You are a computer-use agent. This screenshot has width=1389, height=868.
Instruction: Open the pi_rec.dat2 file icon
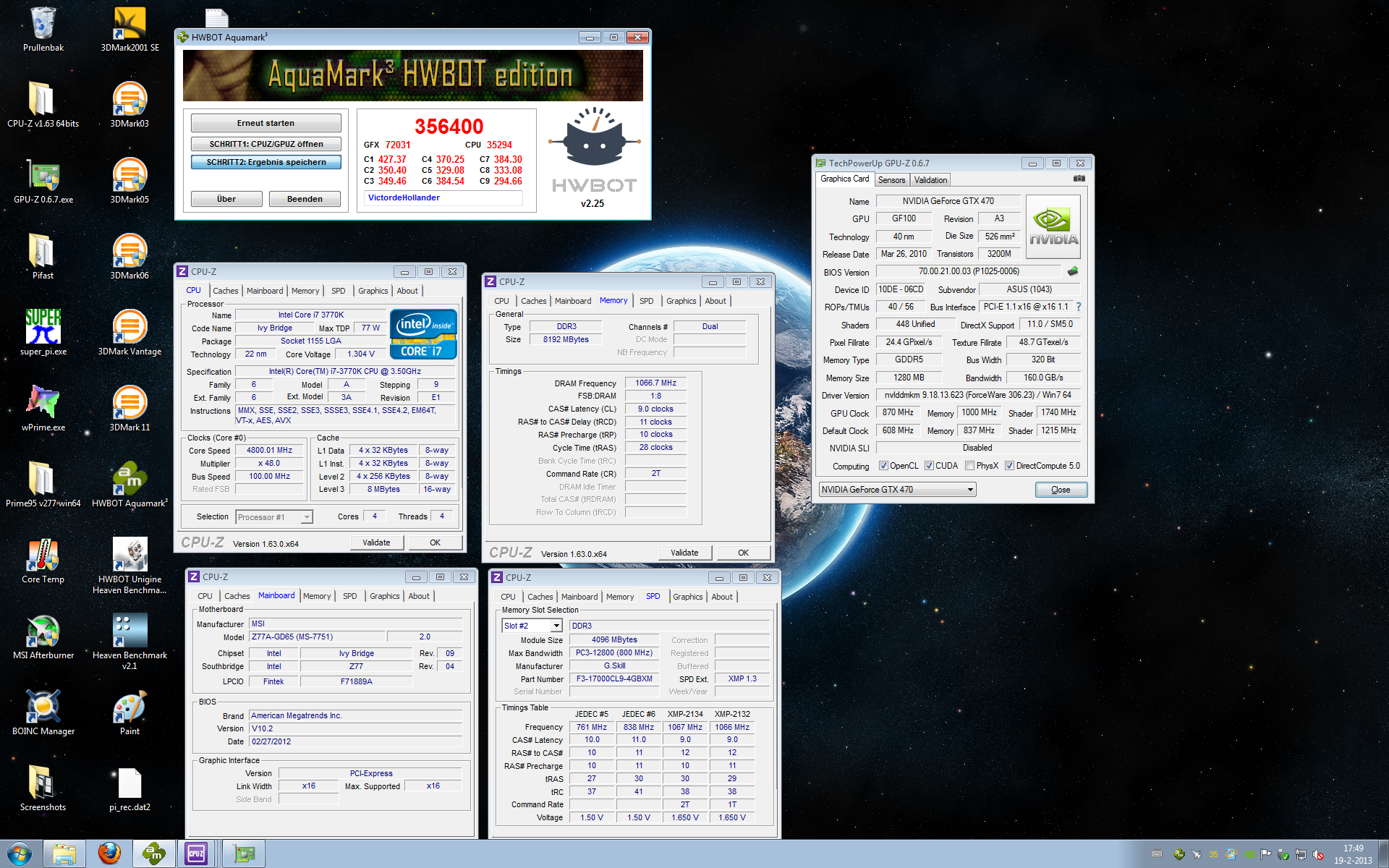click(129, 788)
